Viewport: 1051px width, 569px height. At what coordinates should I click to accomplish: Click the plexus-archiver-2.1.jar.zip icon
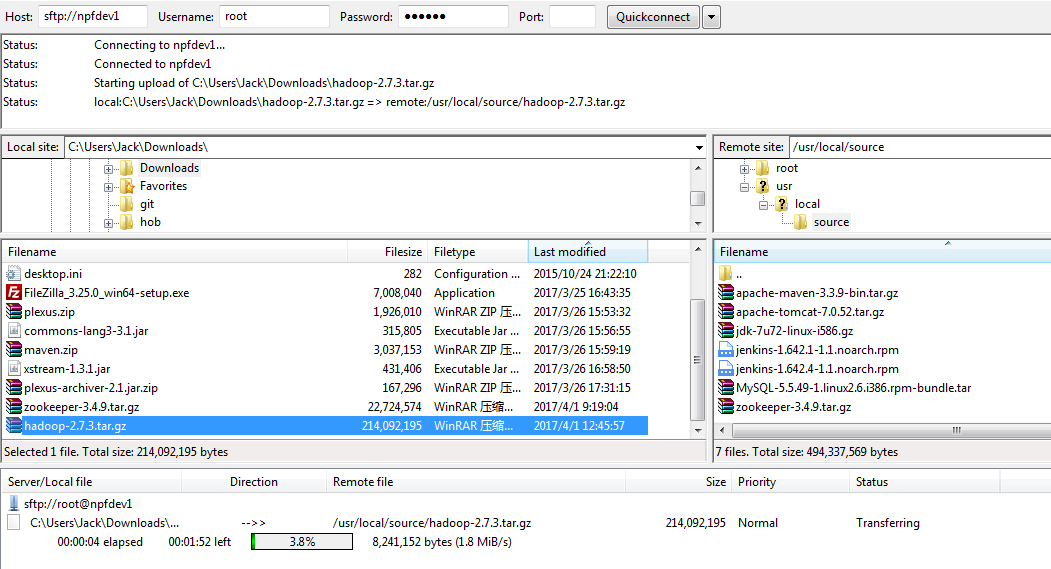pyautogui.click(x=13, y=387)
